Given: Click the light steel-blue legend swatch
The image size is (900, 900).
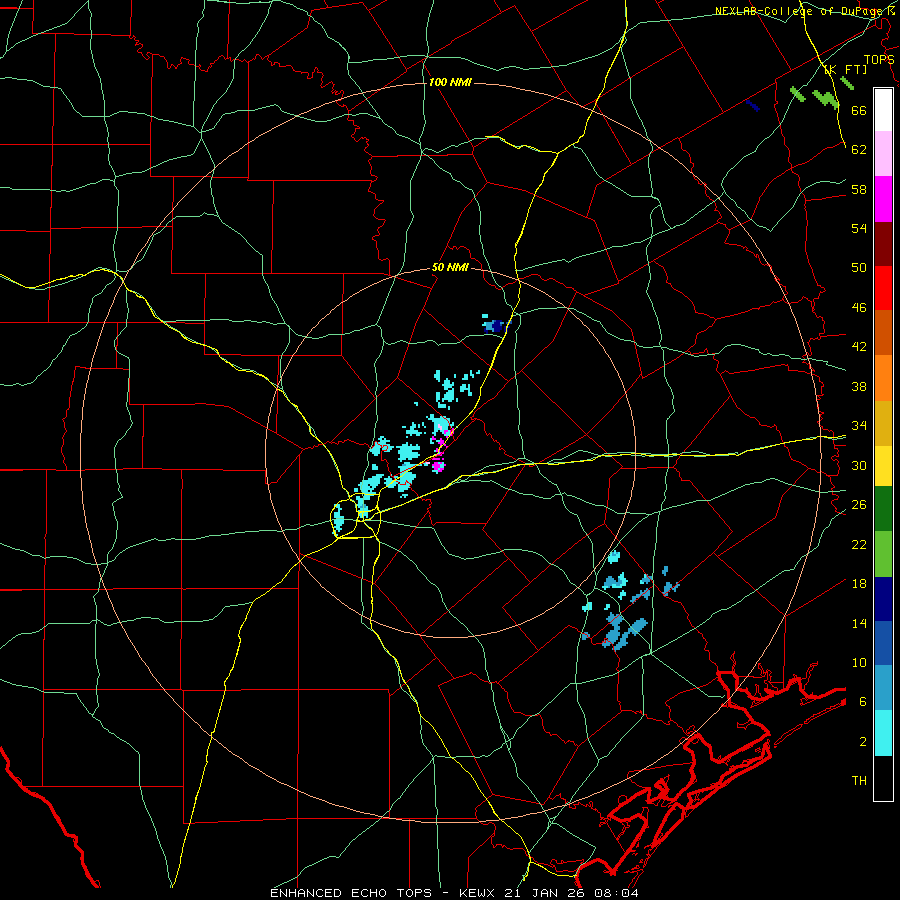Looking at the screenshot, I should [883, 688].
